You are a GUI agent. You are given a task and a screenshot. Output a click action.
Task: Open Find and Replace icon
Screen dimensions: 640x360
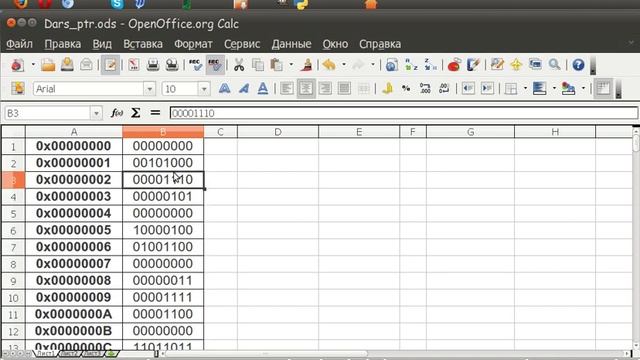(497, 65)
